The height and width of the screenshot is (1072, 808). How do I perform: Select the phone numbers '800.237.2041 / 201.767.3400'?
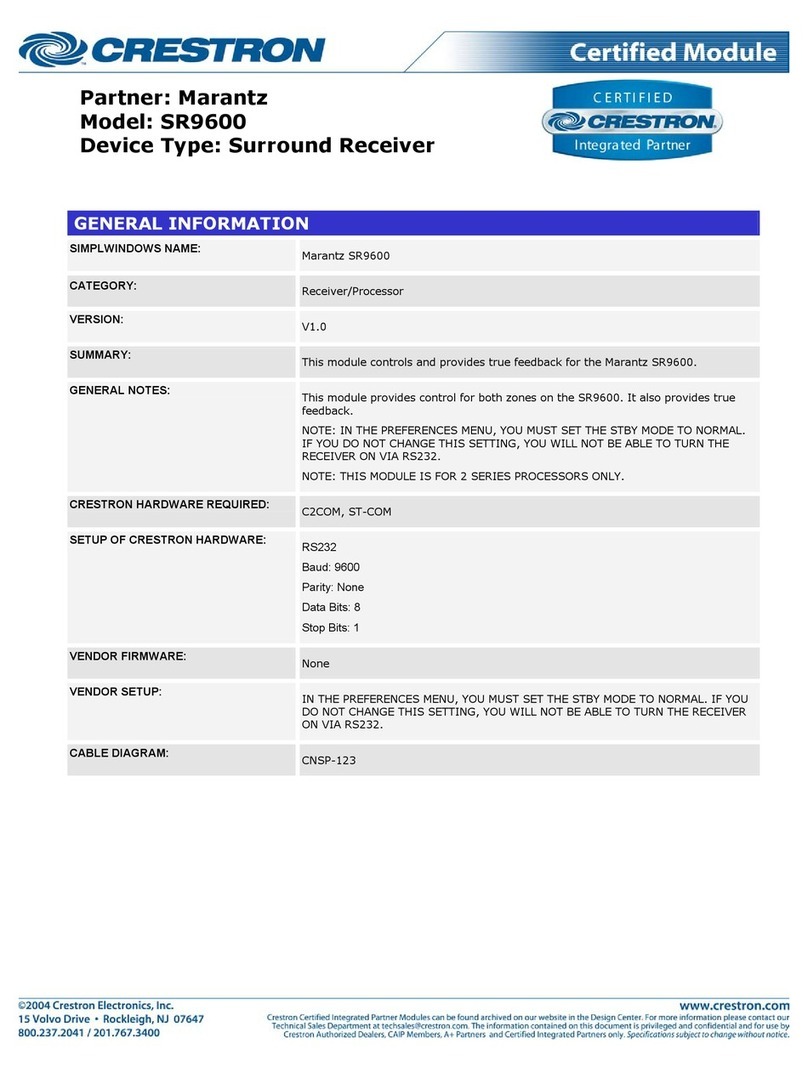click(x=89, y=1033)
